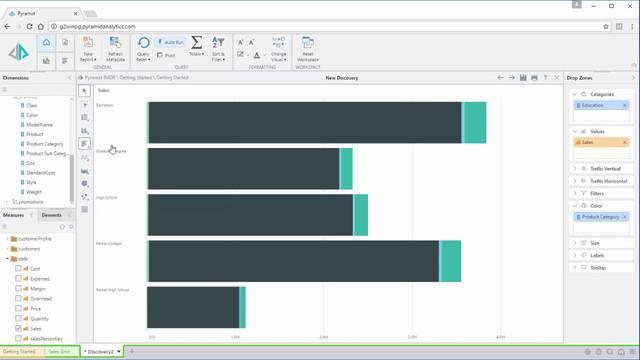Click the Refresh Metadata icon
The image size is (640, 360).
[116, 42]
